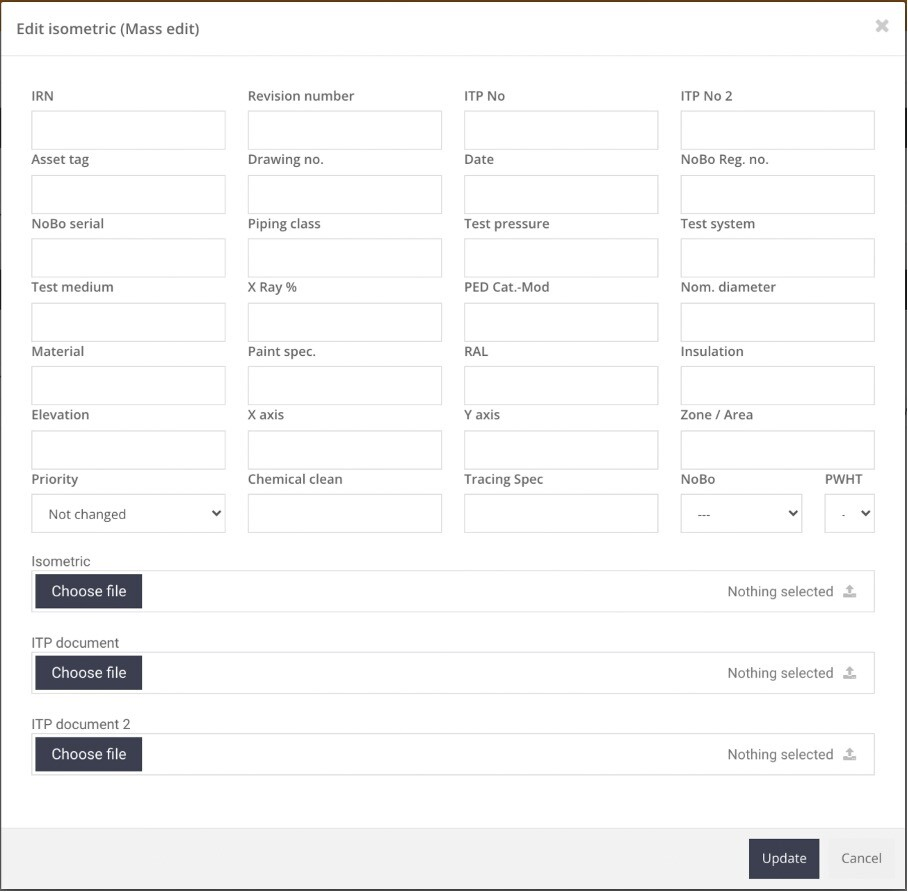This screenshot has width=908, height=892.
Task: Click the Chemical clean text field
Action: (344, 514)
